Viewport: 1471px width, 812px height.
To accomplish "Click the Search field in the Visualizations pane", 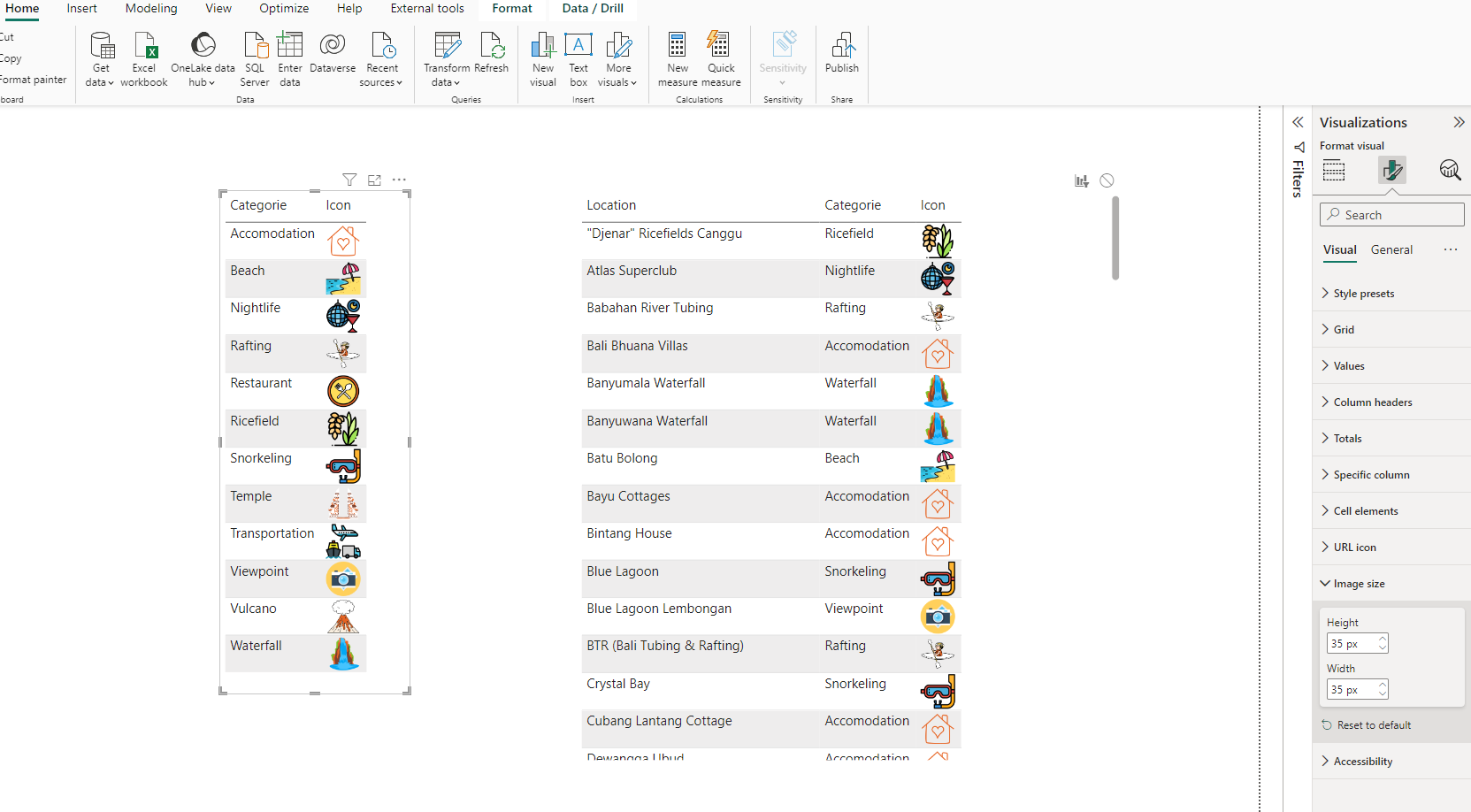I will point(1391,214).
